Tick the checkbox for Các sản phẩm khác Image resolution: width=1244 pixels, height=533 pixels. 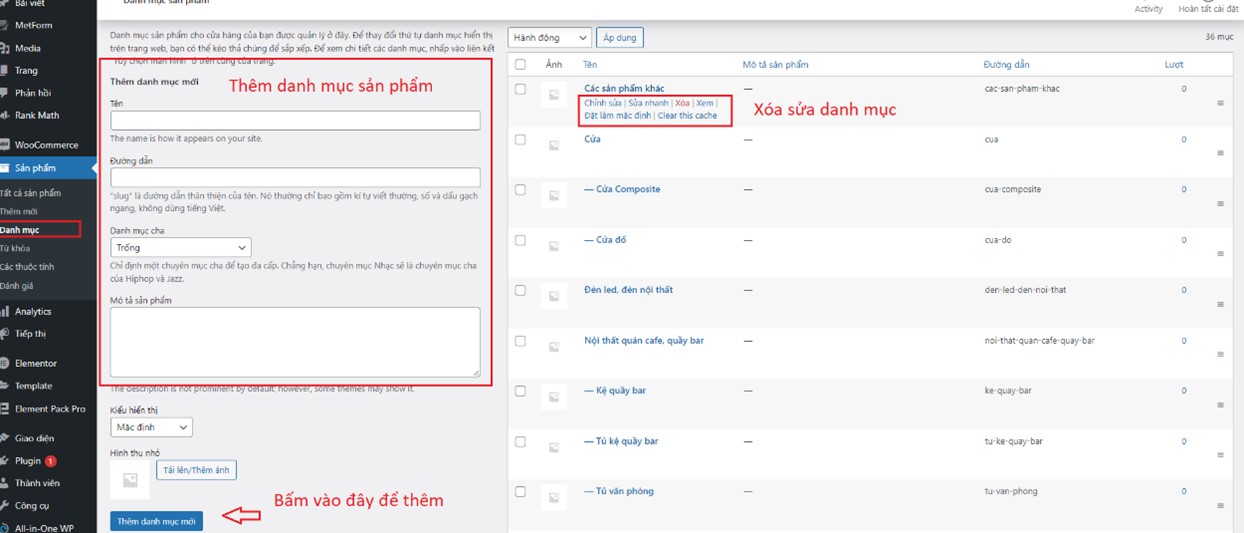520,89
